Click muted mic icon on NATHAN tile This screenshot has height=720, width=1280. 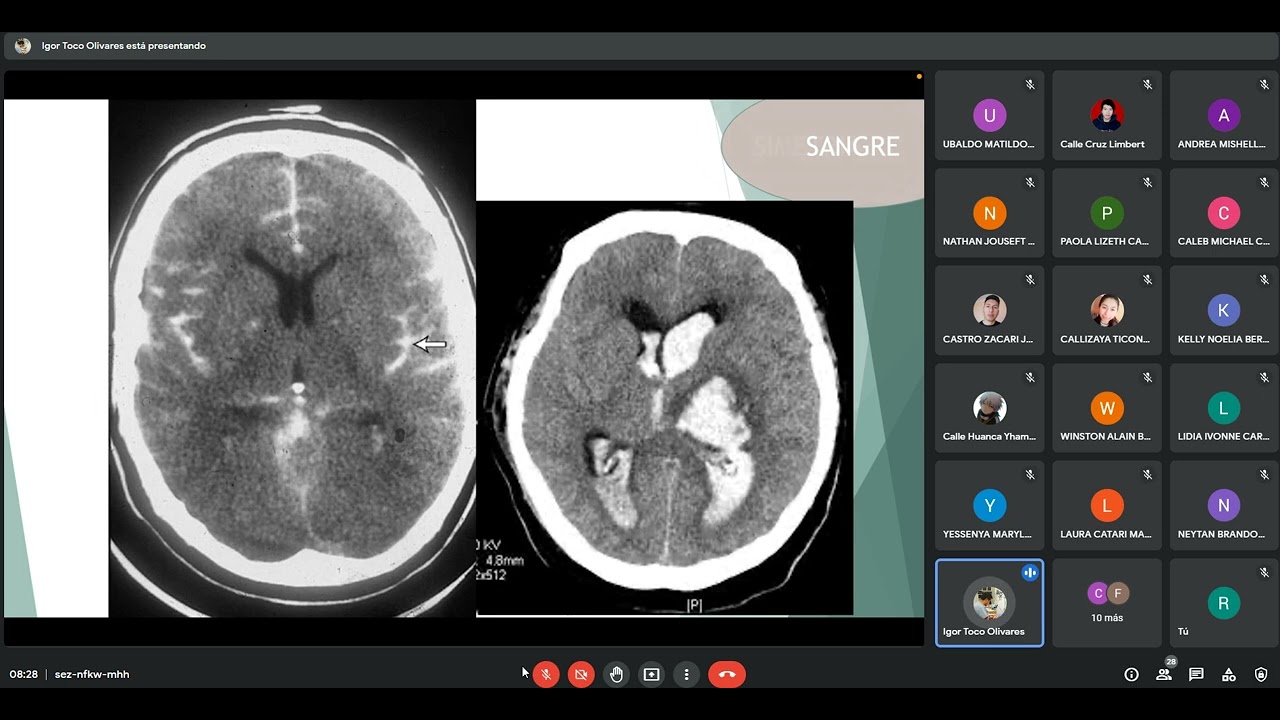[x=1030, y=183]
